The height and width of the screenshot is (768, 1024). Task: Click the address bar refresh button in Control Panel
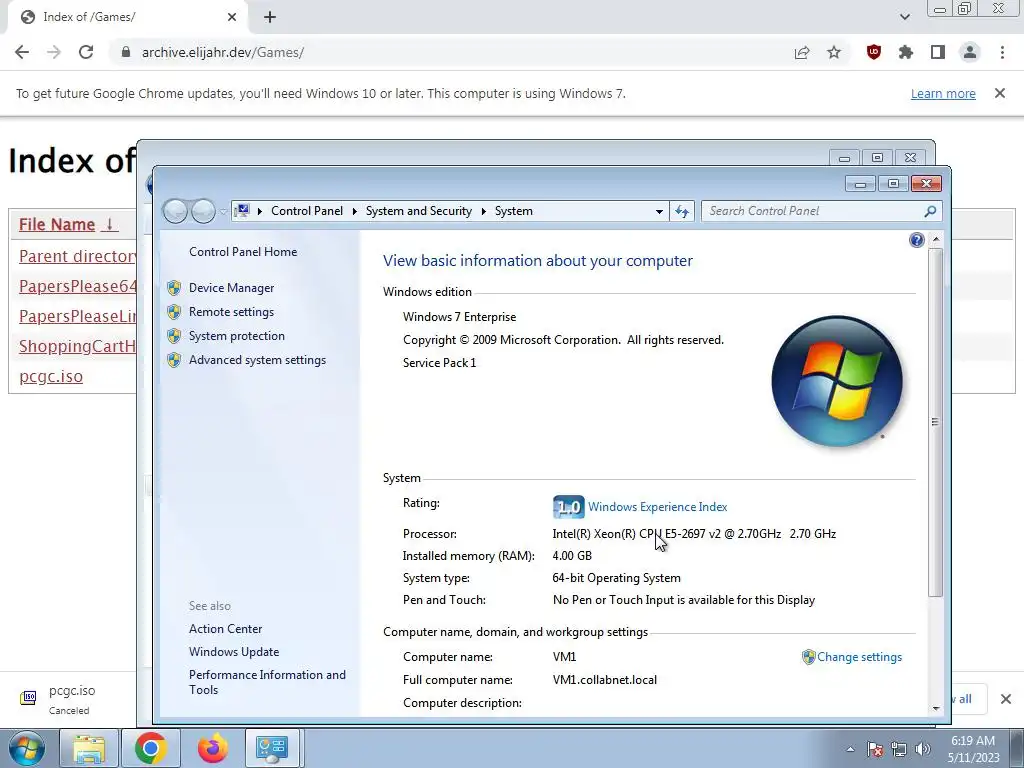682,211
